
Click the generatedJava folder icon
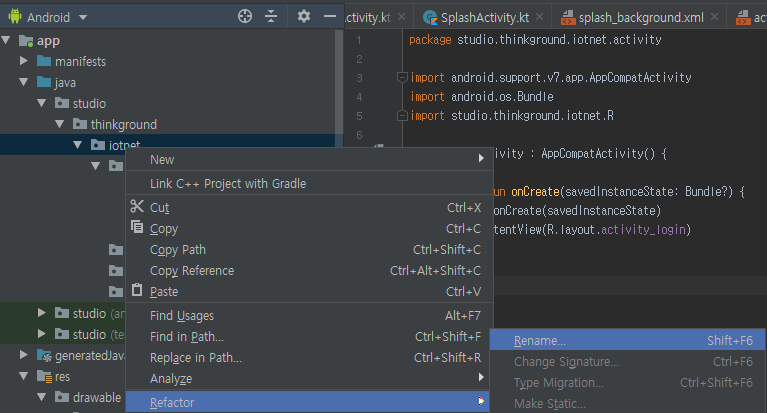click(x=45, y=355)
